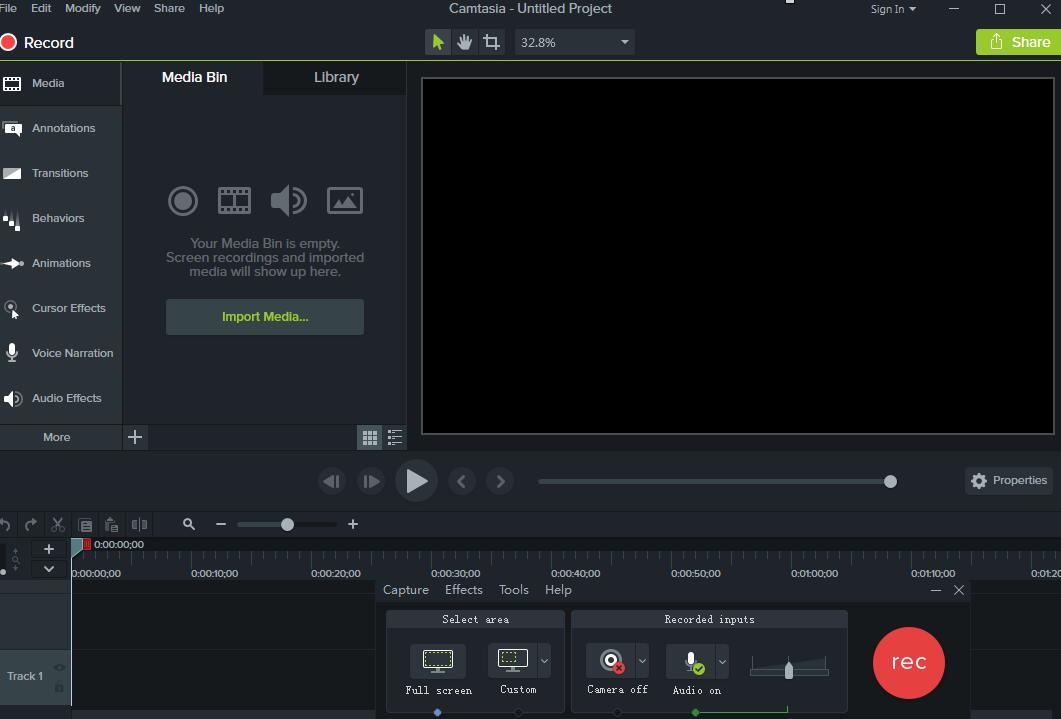Switch to the Library tab
The height and width of the screenshot is (719, 1061).
click(x=335, y=76)
